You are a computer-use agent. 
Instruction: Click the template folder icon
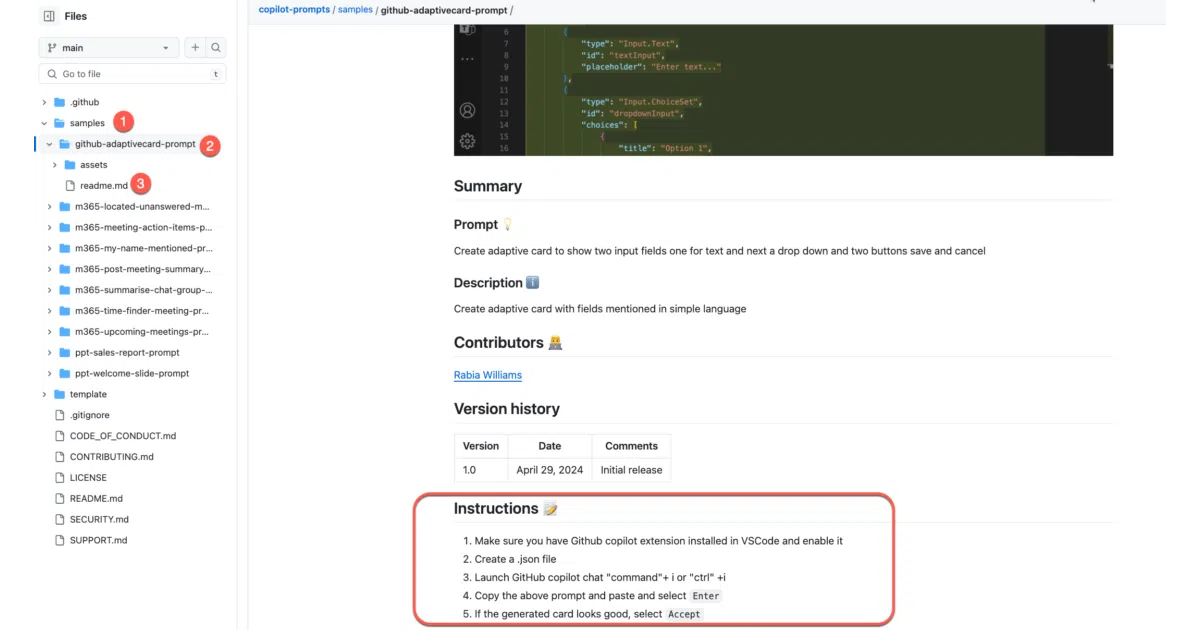(60, 394)
